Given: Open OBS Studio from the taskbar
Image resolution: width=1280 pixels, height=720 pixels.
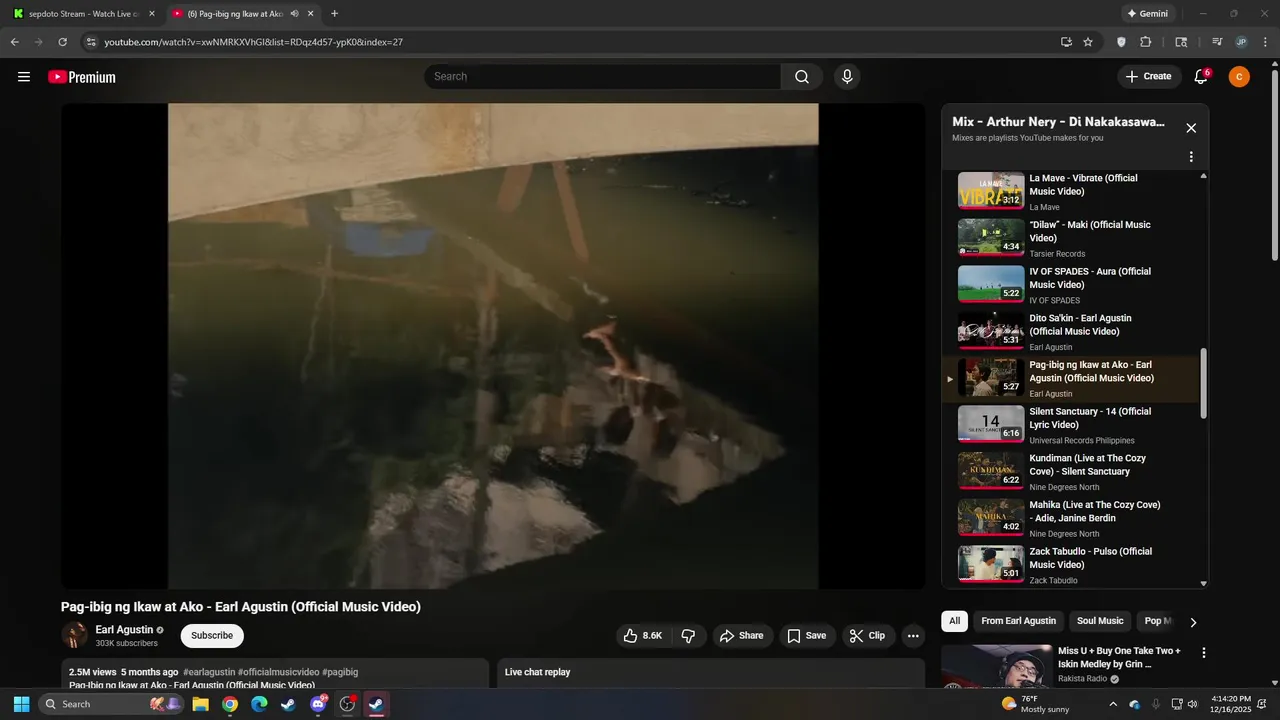Looking at the screenshot, I should (x=347, y=704).
